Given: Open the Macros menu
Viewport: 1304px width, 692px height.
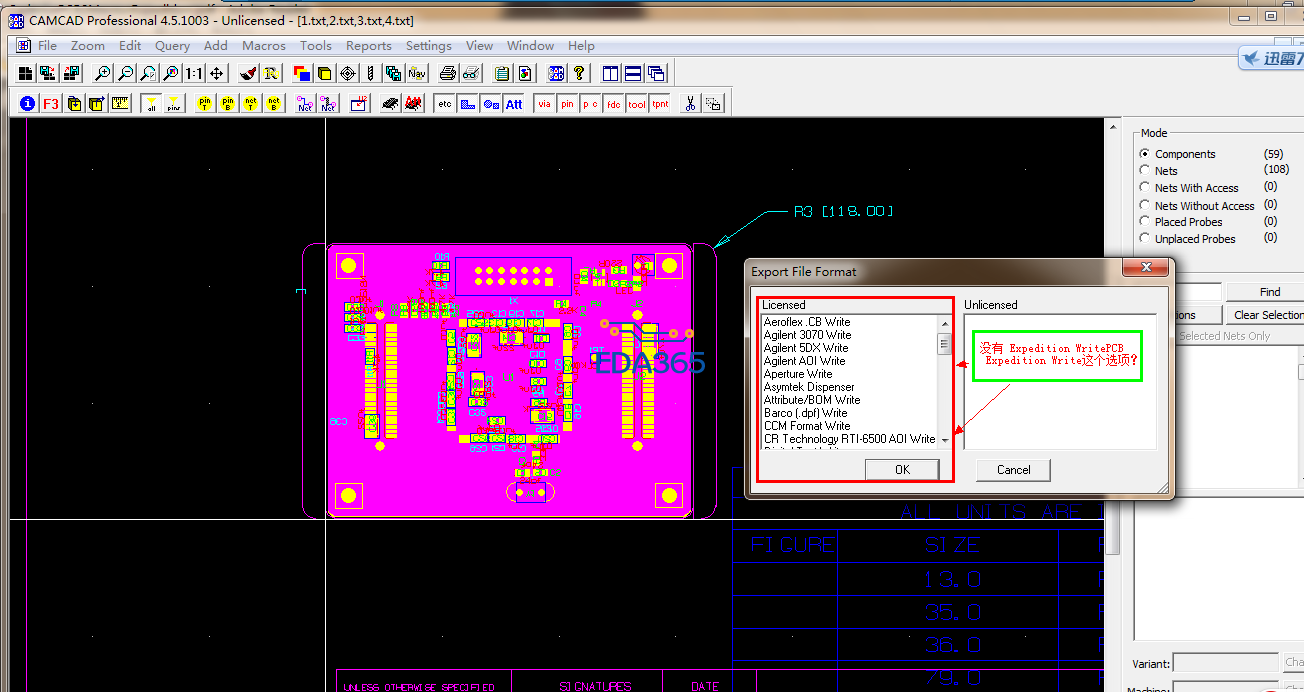Looking at the screenshot, I should click(x=263, y=45).
